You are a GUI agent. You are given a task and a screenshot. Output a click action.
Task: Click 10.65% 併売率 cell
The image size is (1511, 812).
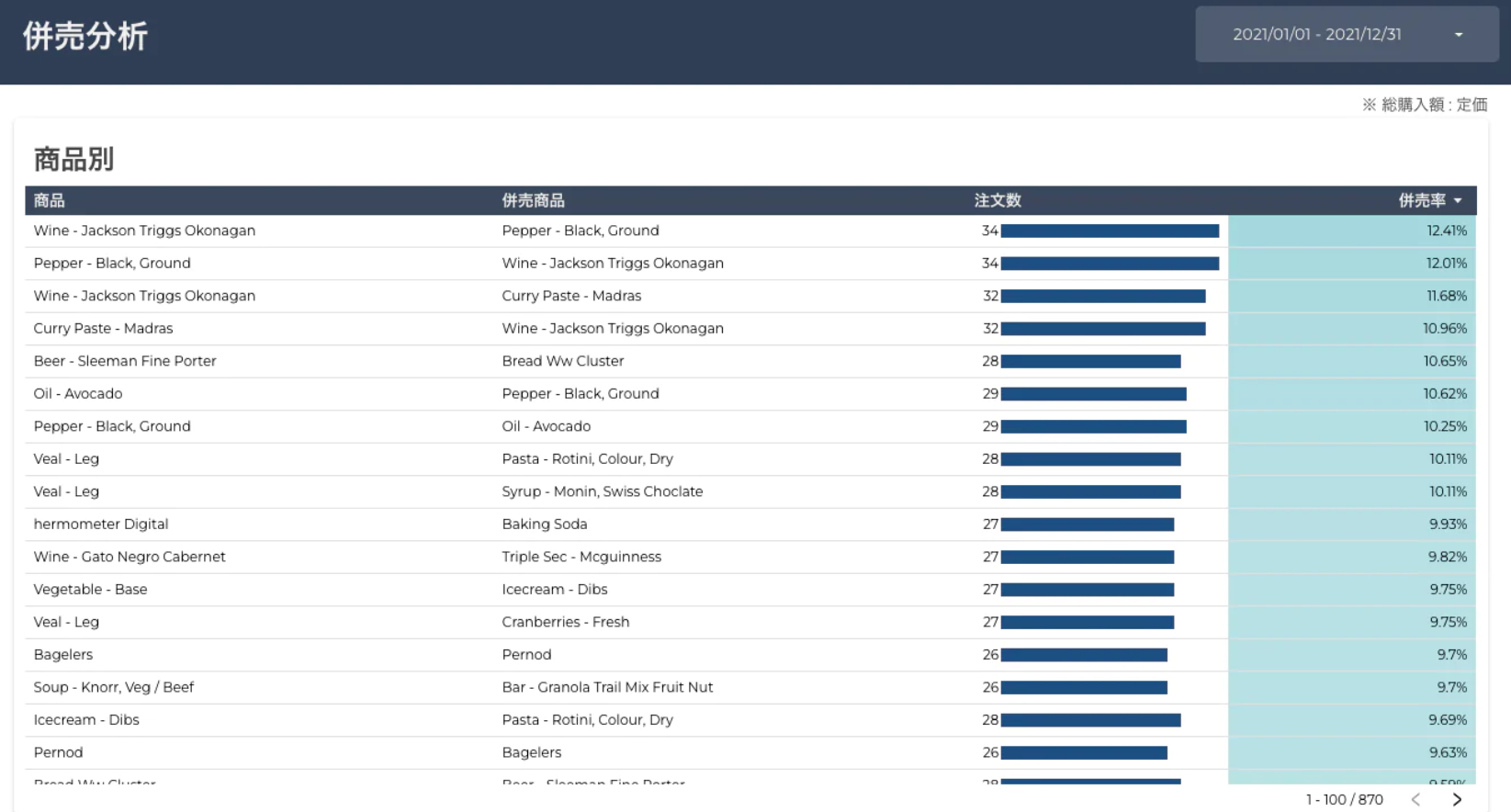pyautogui.click(x=1352, y=361)
